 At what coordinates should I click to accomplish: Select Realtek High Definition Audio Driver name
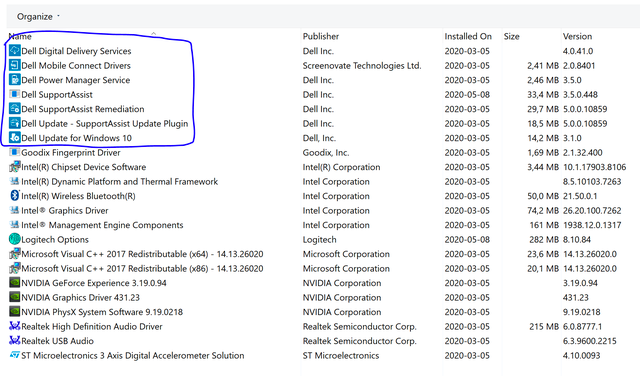point(92,327)
